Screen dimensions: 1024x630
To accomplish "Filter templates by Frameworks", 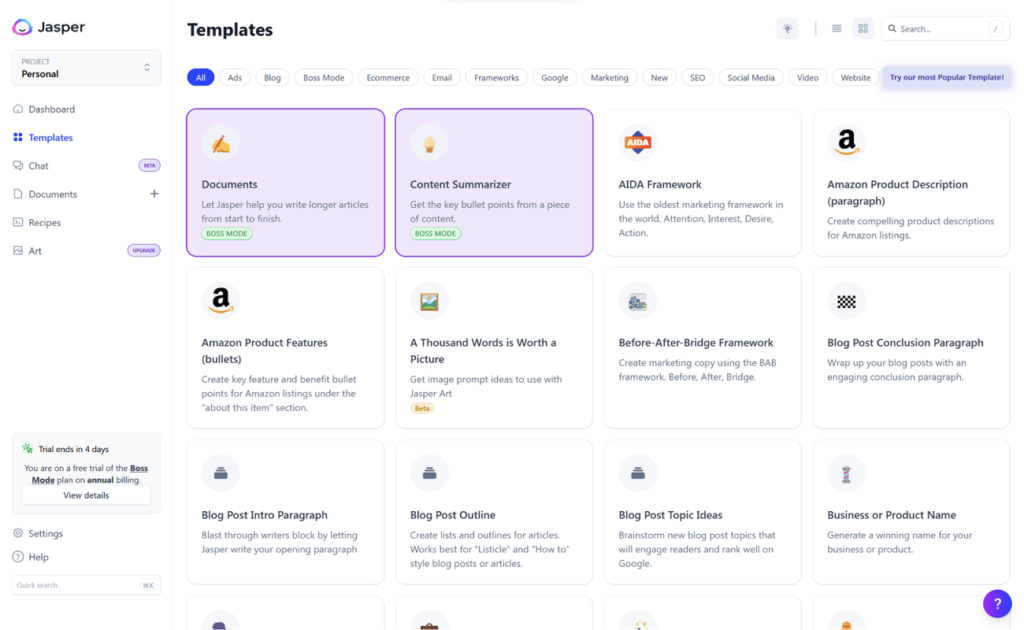I will 496,77.
